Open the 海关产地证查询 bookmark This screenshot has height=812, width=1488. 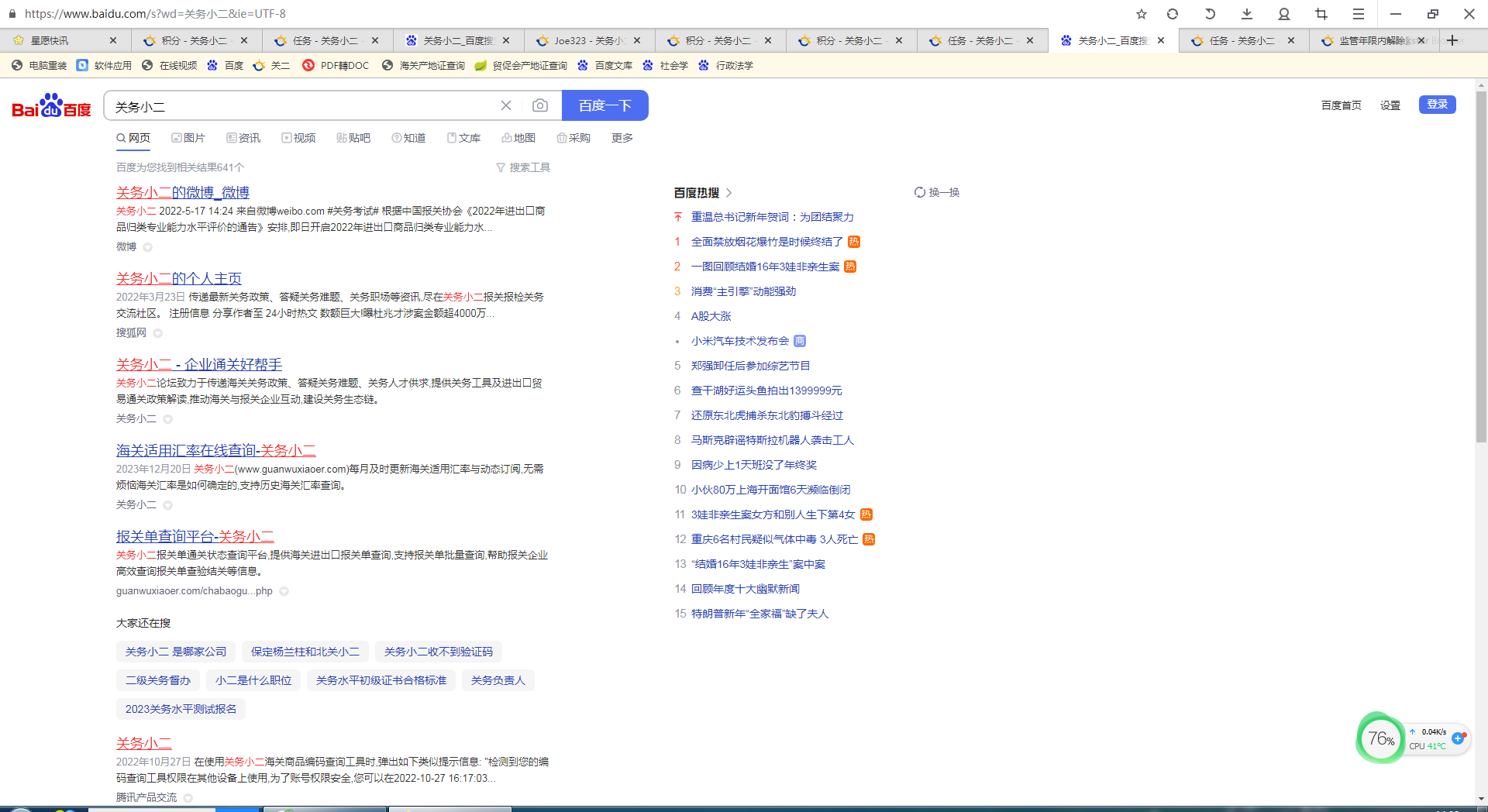[424, 66]
